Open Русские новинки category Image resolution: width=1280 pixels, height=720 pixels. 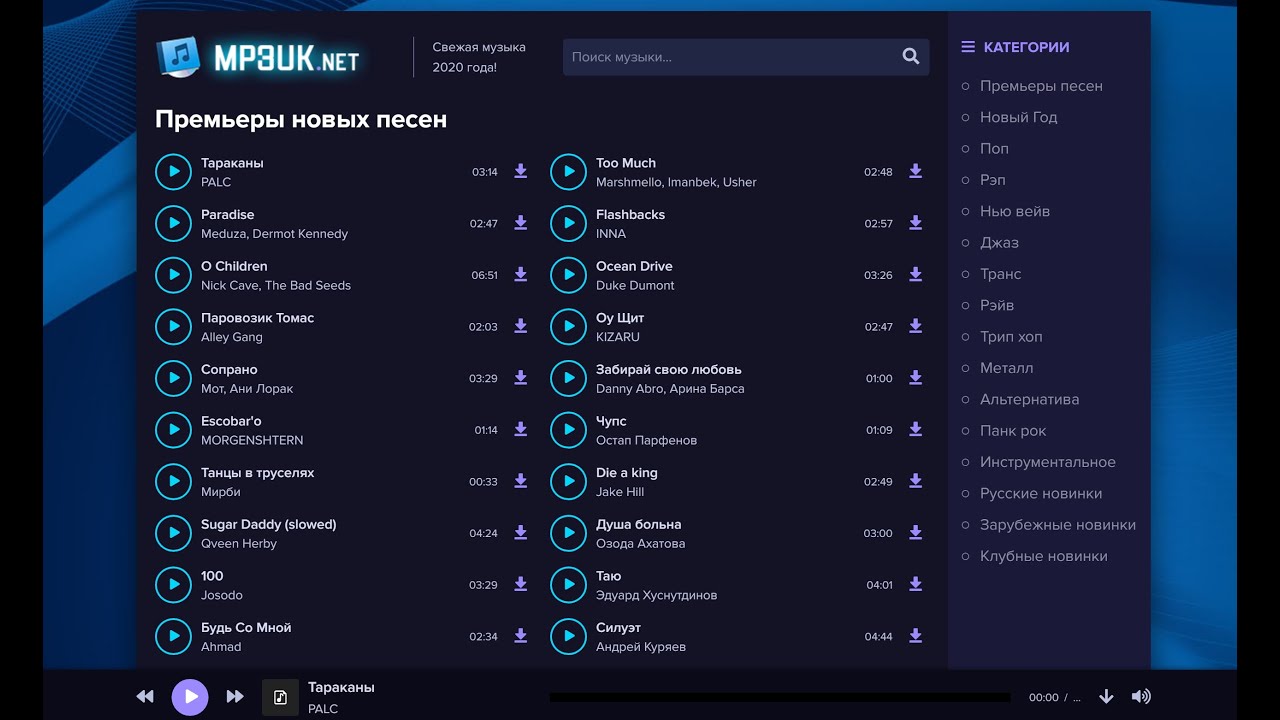1041,493
